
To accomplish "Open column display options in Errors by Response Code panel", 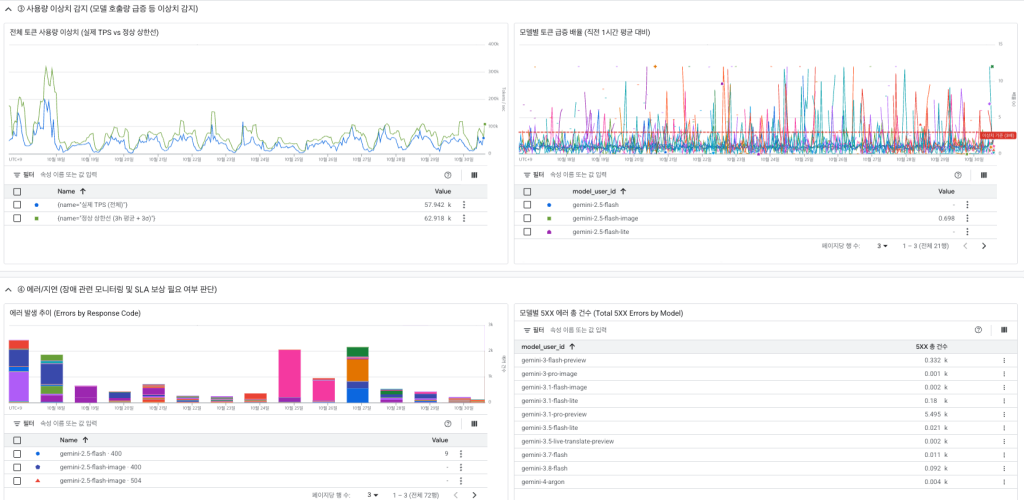I will coord(473,424).
